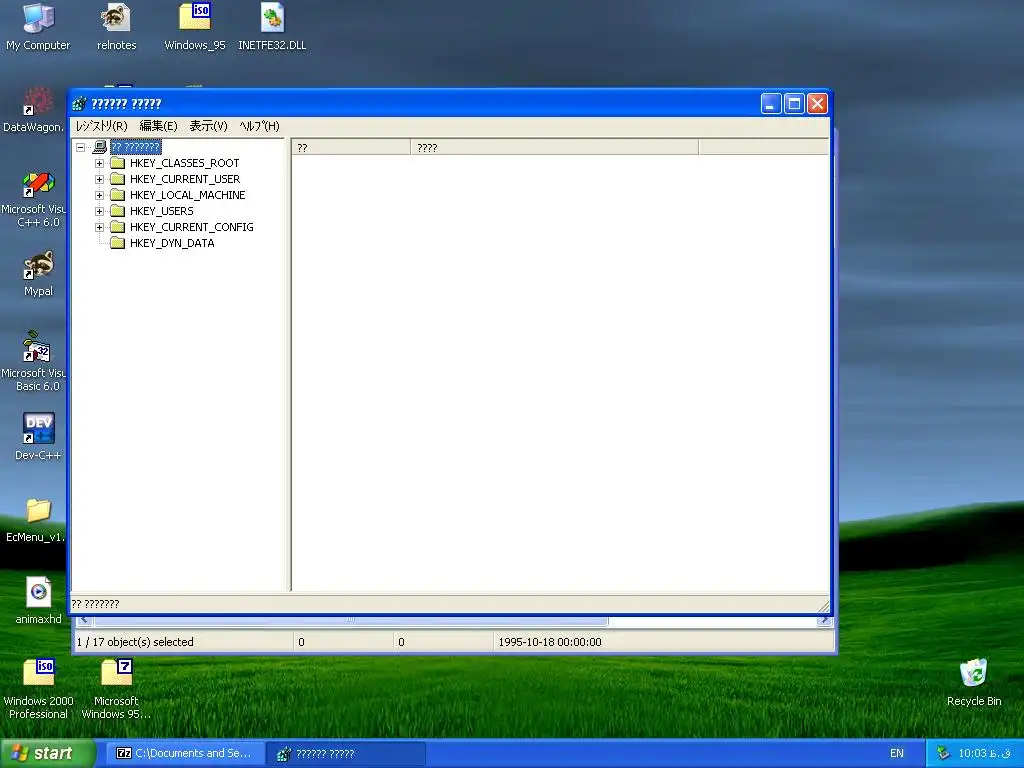Select Mypal desktop shortcut
The height and width of the screenshot is (768, 1024).
coord(38,274)
